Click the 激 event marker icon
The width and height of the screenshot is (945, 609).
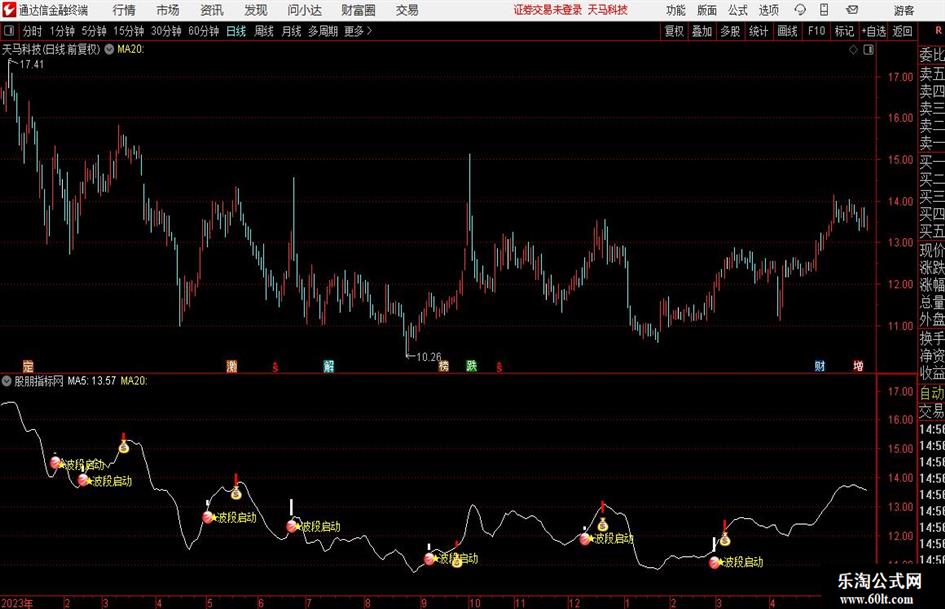tap(231, 365)
